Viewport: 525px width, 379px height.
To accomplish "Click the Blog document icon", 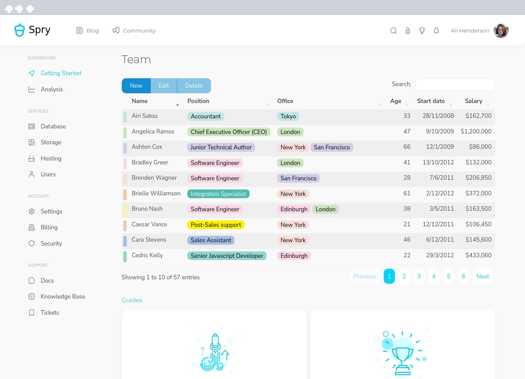I will coord(79,30).
